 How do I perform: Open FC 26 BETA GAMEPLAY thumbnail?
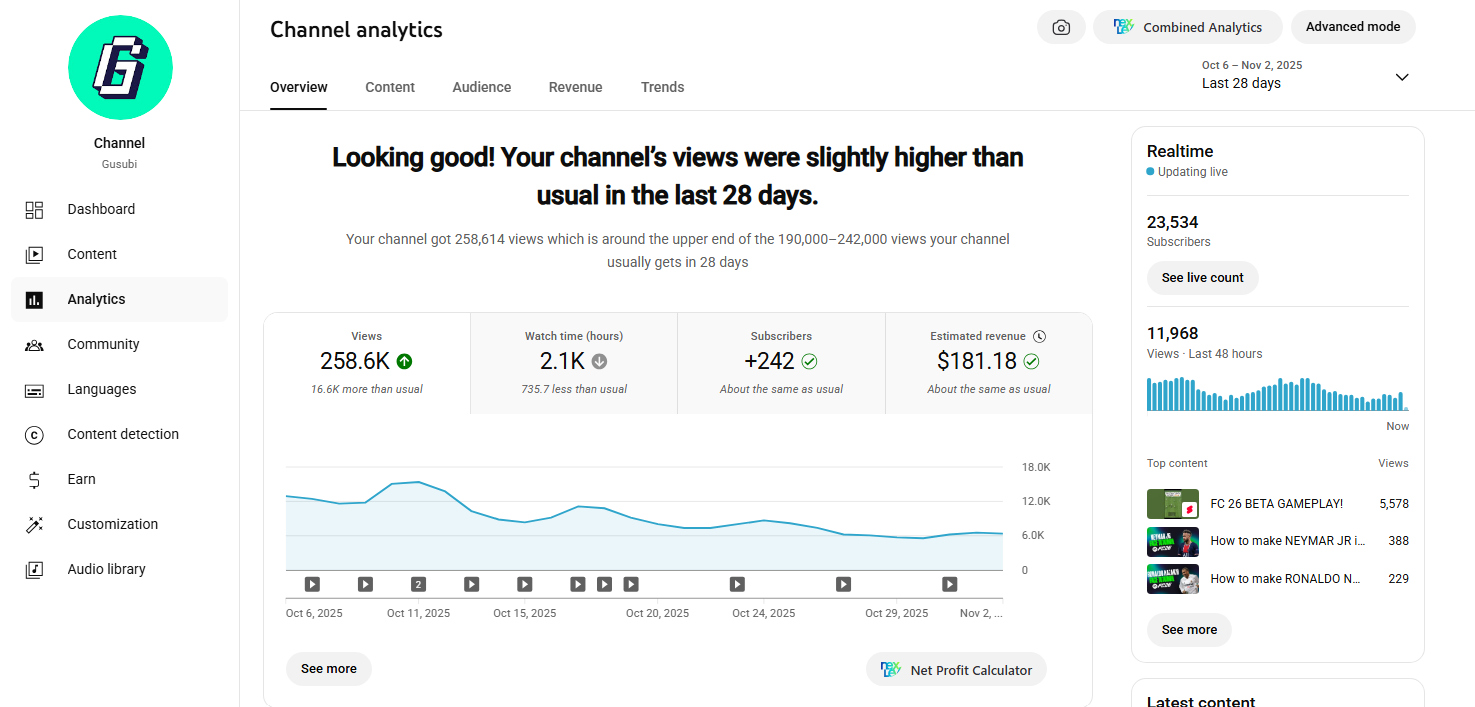click(x=1172, y=504)
